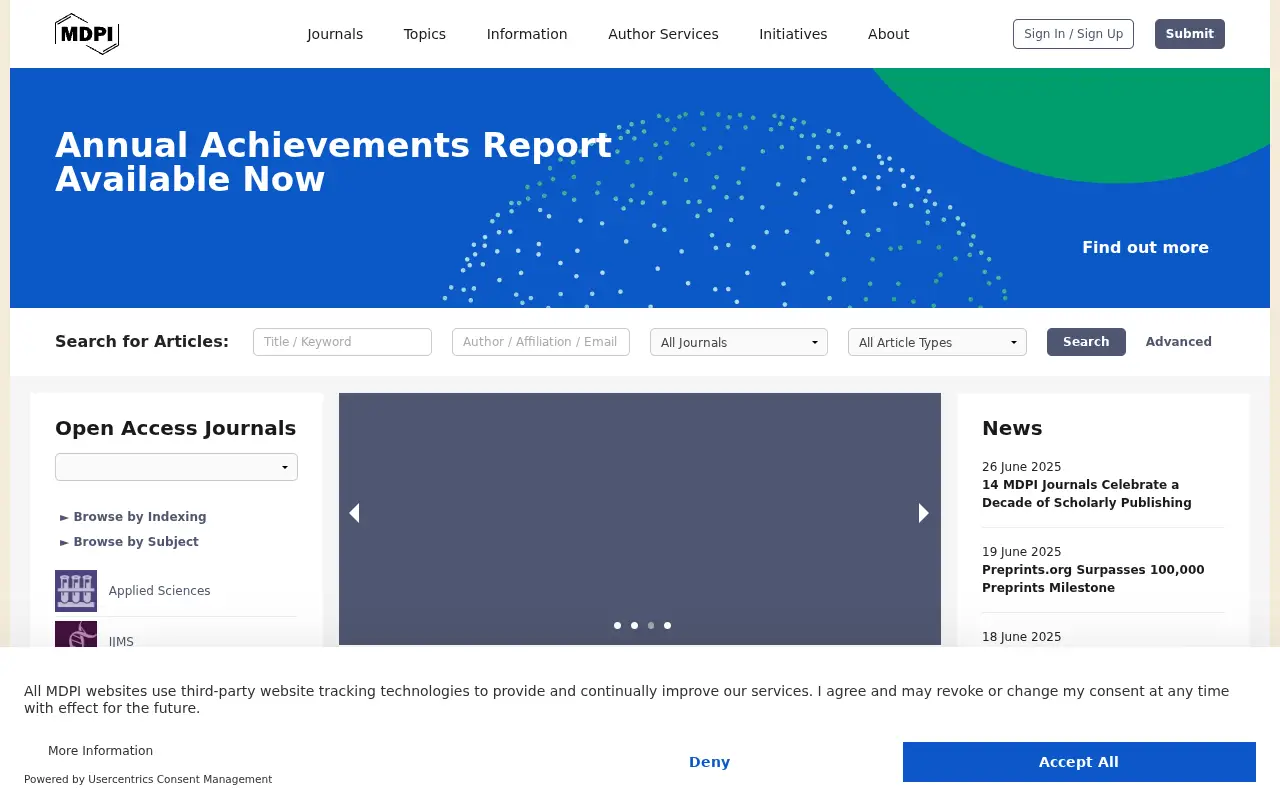1280x800 pixels.
Task: Open the Information menu
Action: tap(527, 34)
